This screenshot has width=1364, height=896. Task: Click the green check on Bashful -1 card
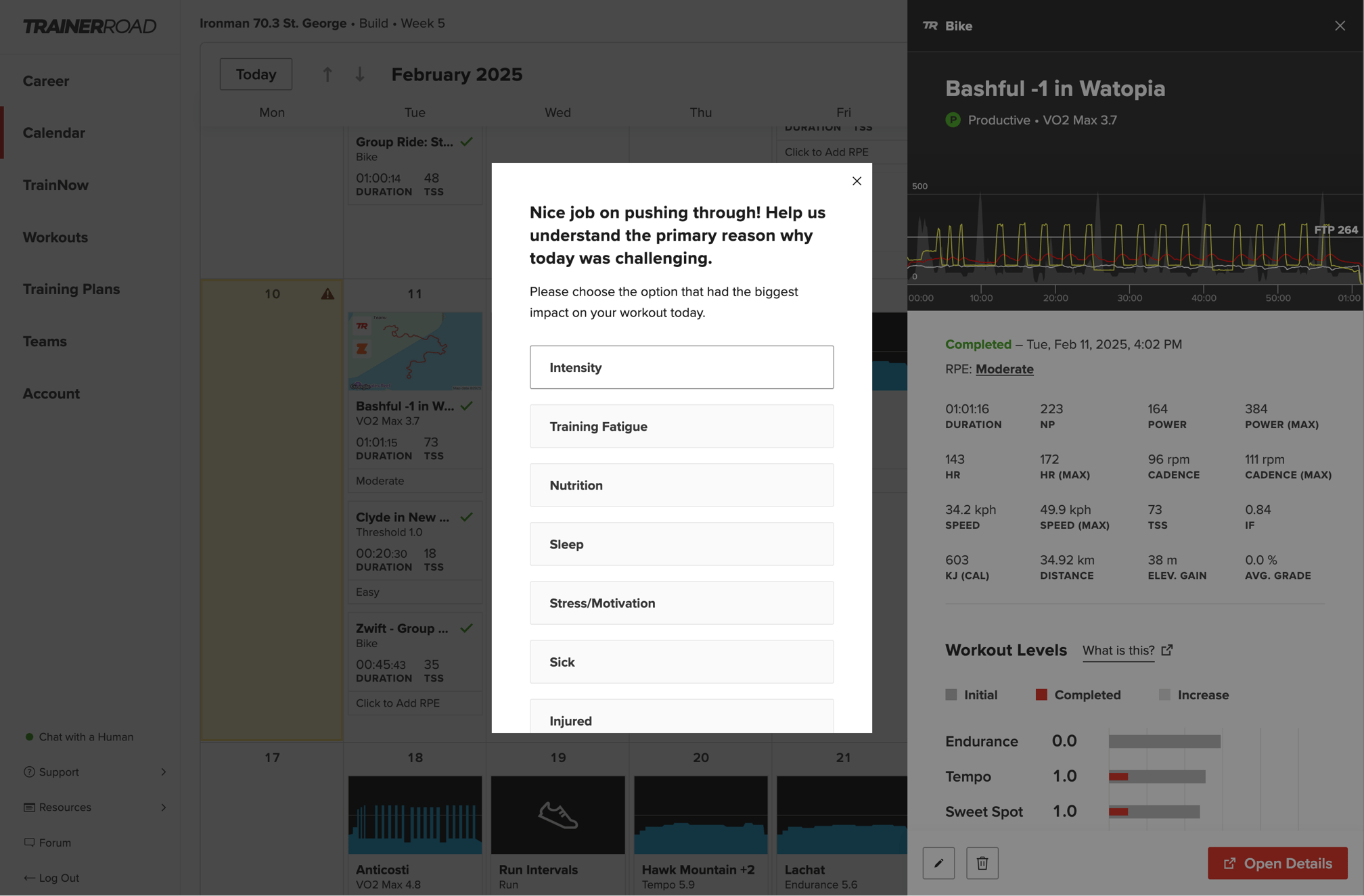click(x=467, y=406)
